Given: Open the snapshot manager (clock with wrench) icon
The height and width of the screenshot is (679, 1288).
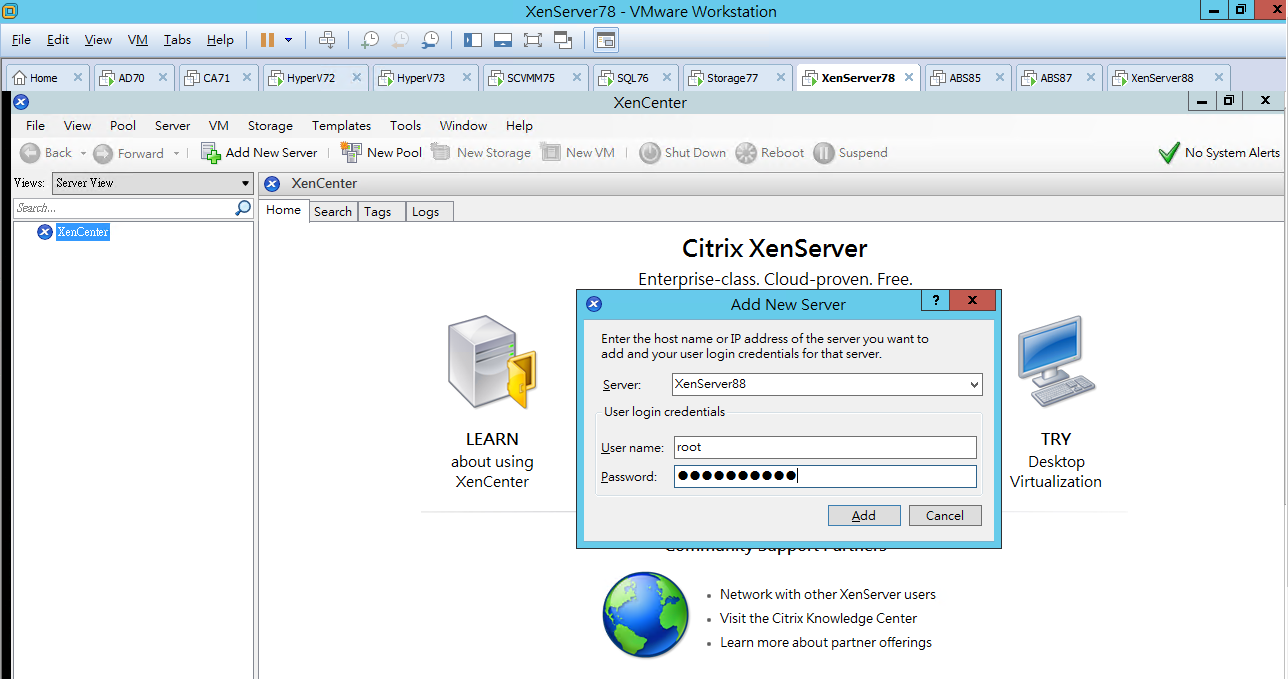Looking at the screenshot, I should pyautogui.click(x=430, y=40).
